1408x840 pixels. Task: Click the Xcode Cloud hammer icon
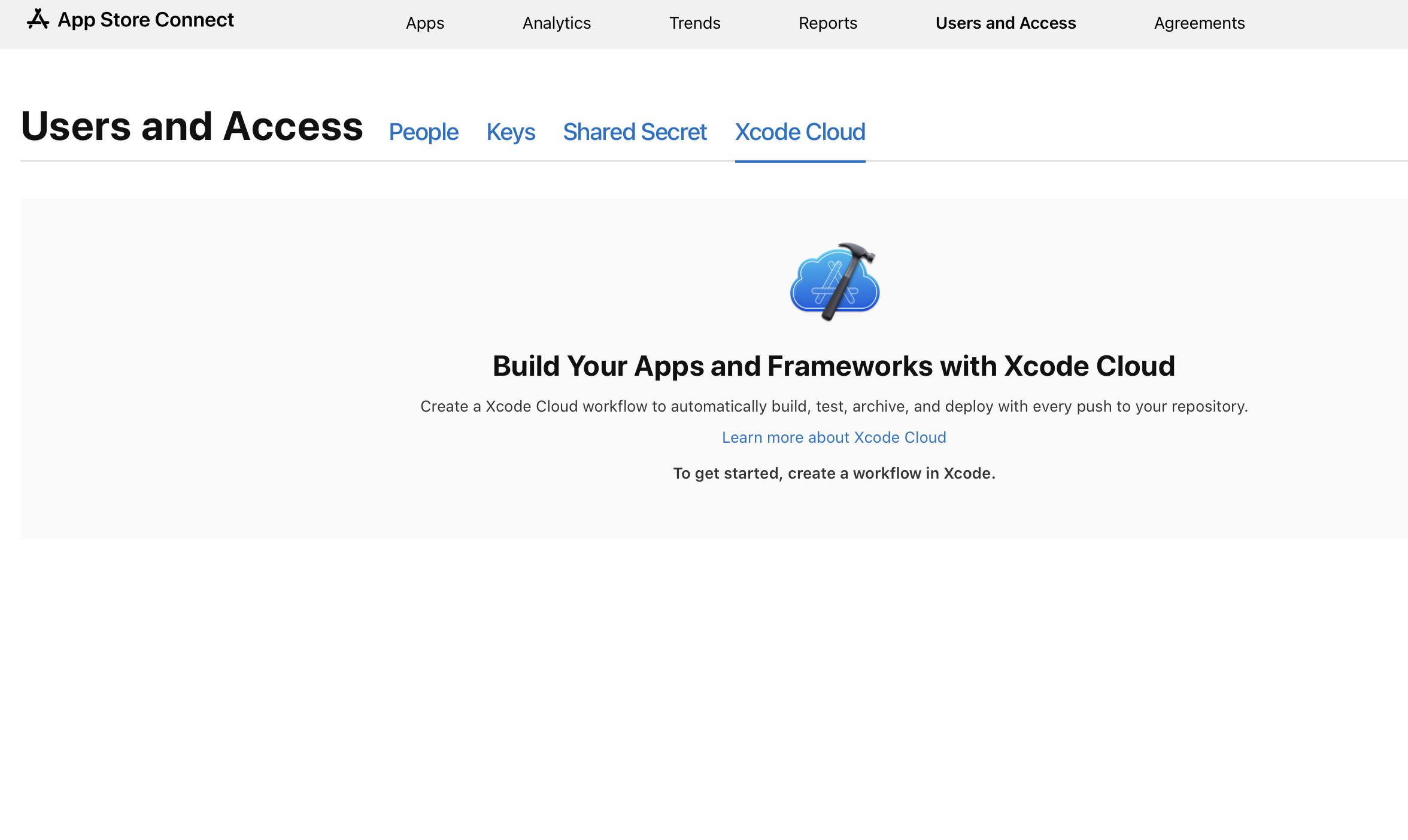coord(835,281)
